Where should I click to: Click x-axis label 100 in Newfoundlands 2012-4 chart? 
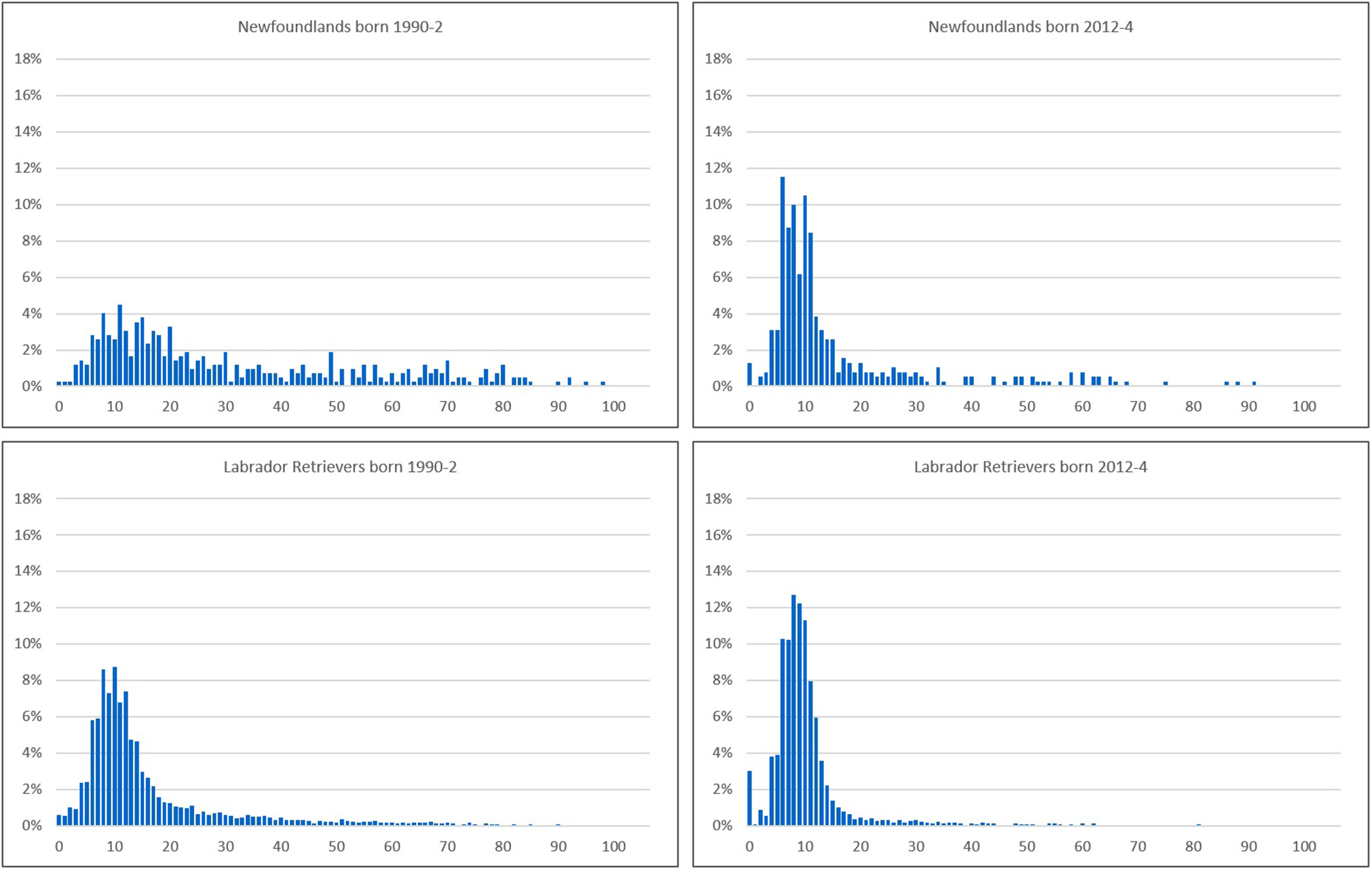(x=1304, y=406)
